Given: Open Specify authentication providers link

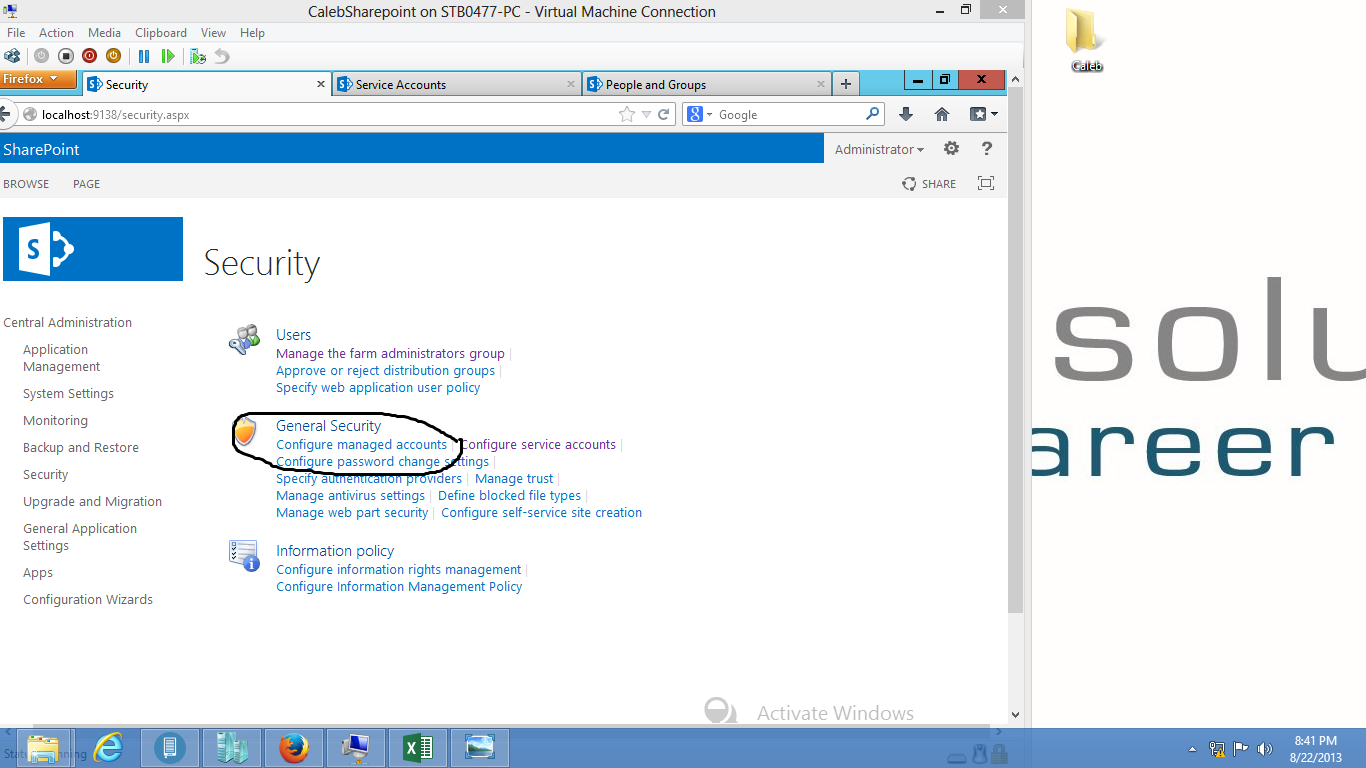Looking at the screenshot, I should click(x=369, y=479).
